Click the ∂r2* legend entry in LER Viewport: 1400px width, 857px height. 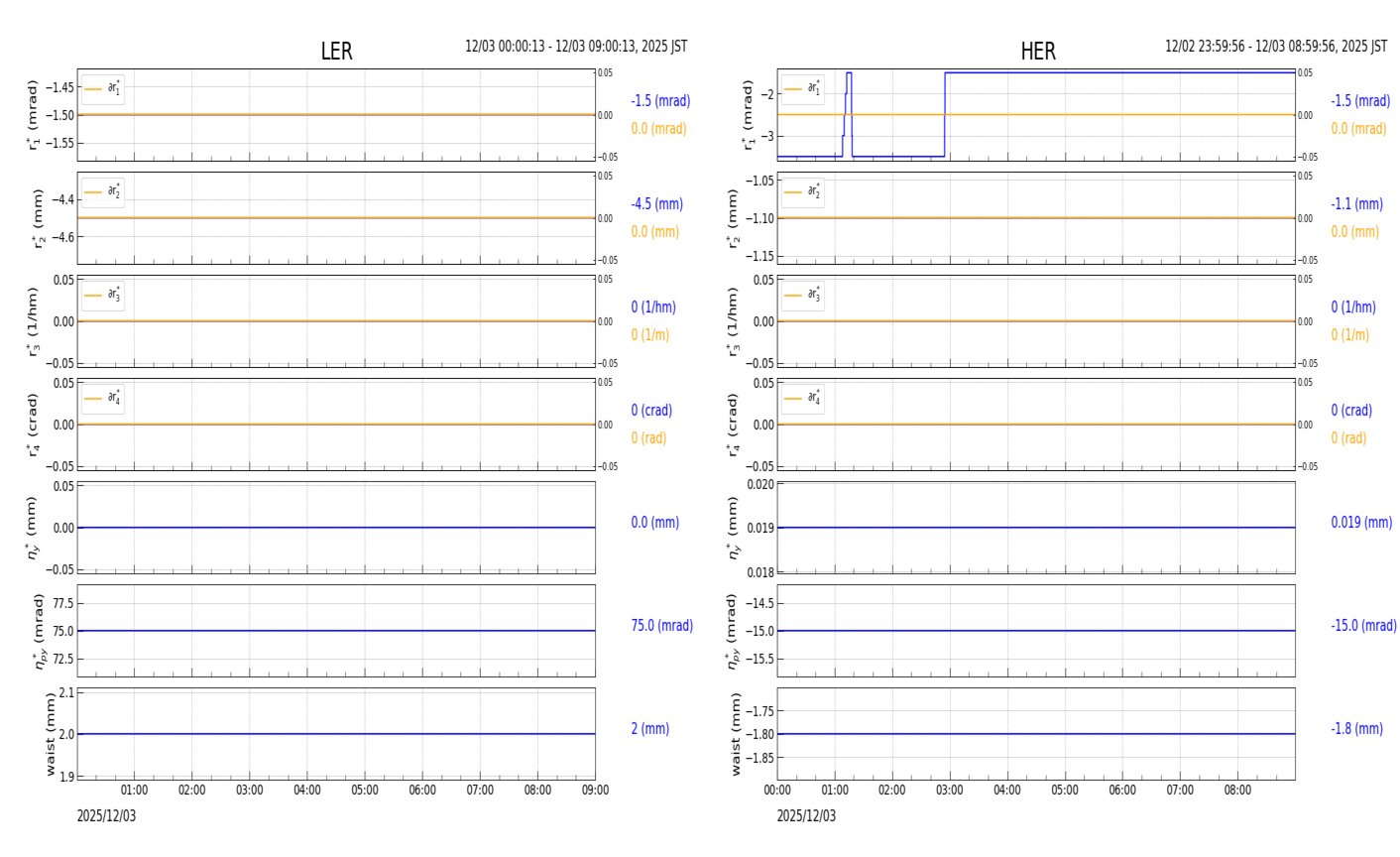pyautogui.click(x=103, y=192)
